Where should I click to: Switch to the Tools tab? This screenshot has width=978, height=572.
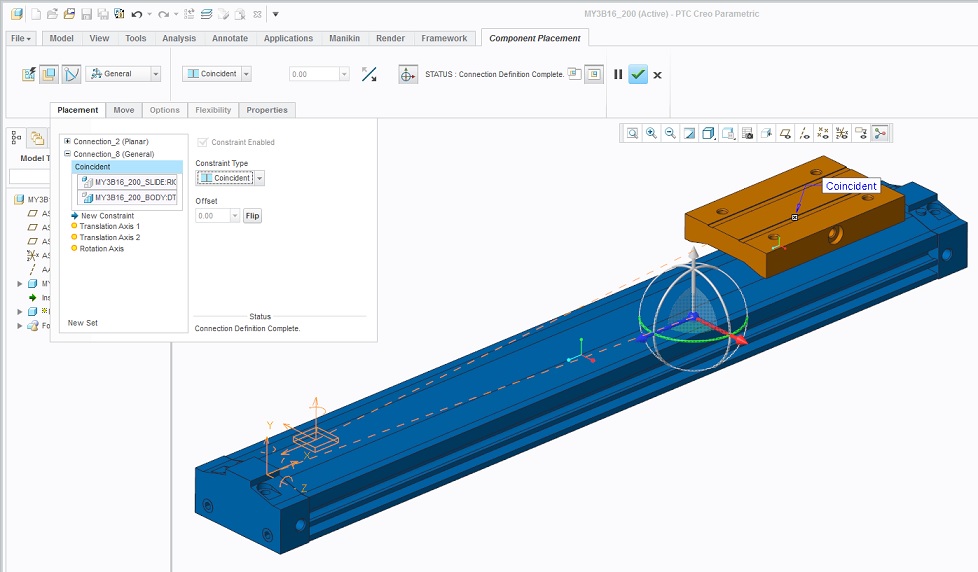[135, 38]
